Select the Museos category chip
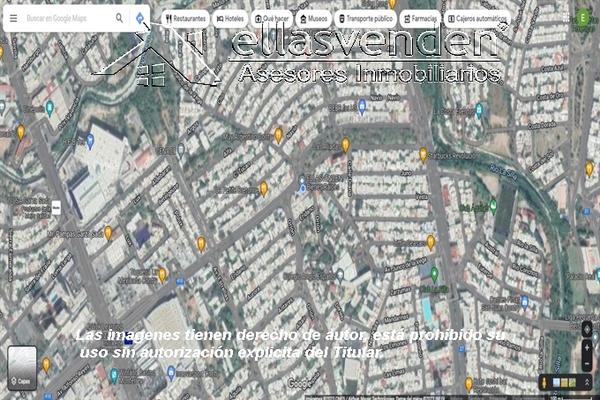Screen dimensions: 600x400 [313, 18]
